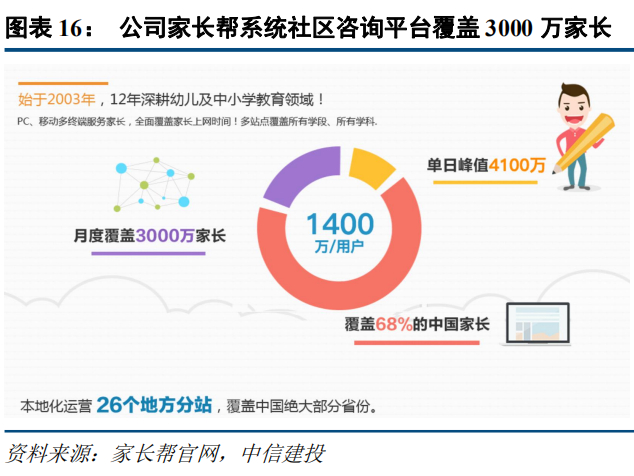Click the 覆盖68%的中国家长 label

[x=417, y=324]
